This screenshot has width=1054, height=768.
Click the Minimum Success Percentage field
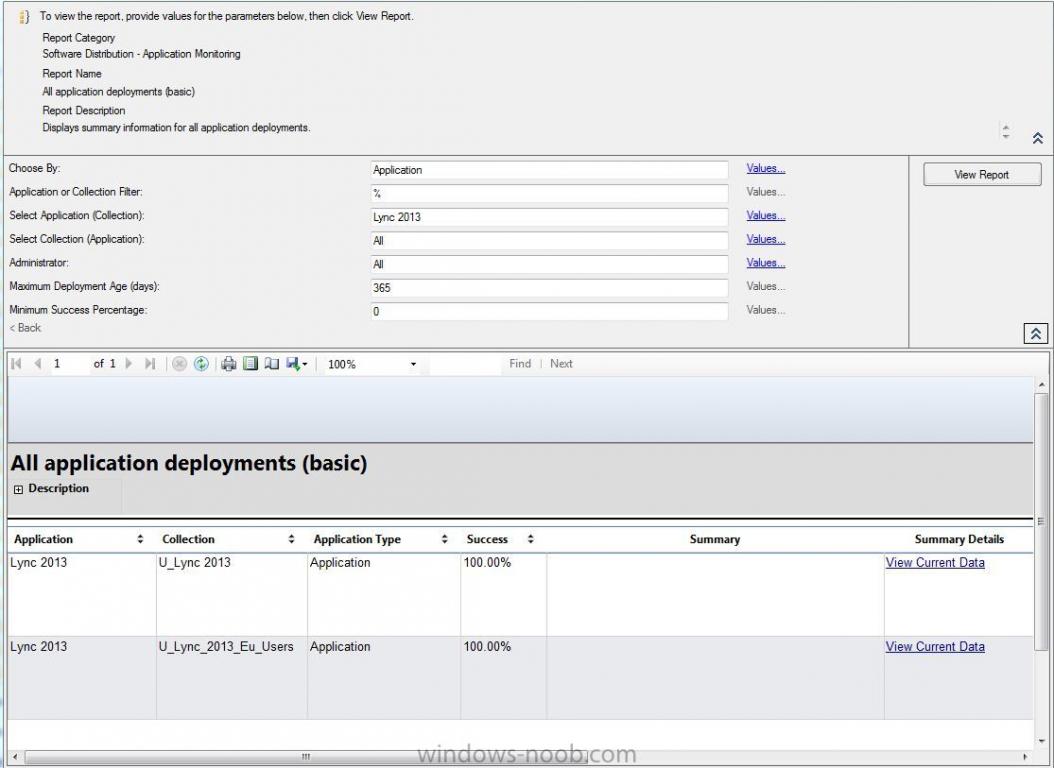(x=549, y=311)
